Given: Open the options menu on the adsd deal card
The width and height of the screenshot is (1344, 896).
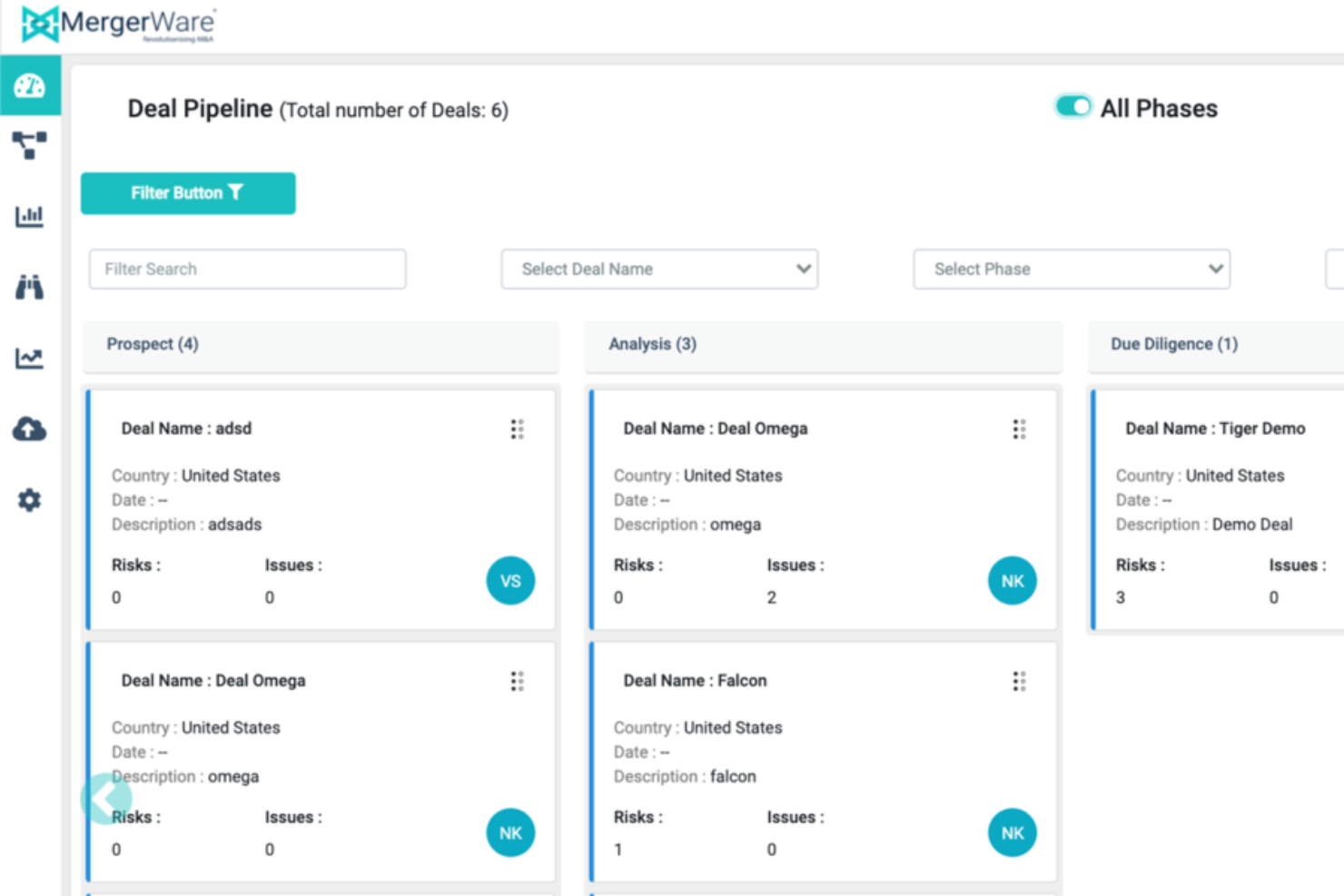Looking at the screenshot, I should click(x=517, y=428).
